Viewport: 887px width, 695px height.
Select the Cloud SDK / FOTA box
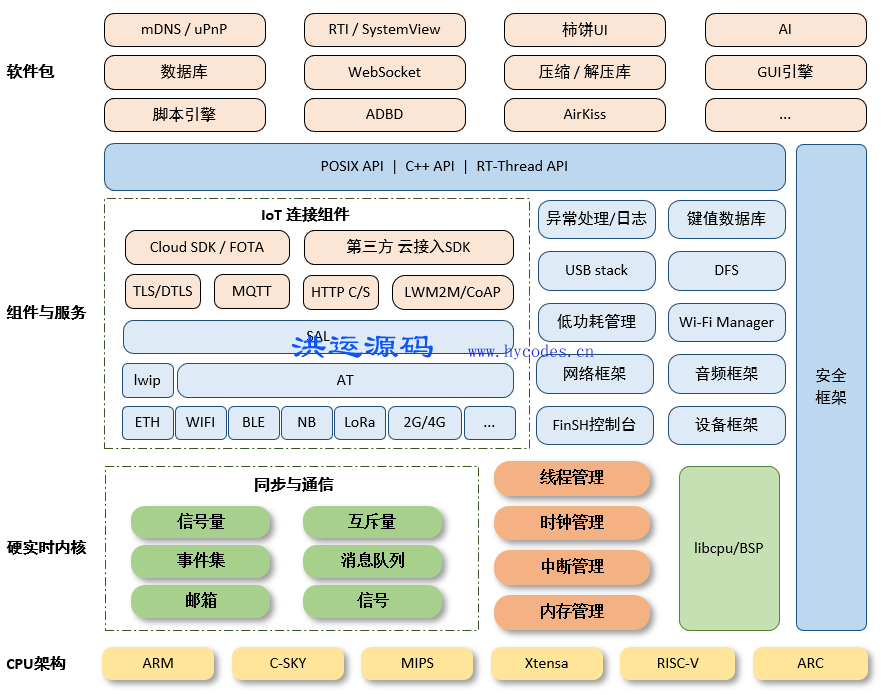207,247
